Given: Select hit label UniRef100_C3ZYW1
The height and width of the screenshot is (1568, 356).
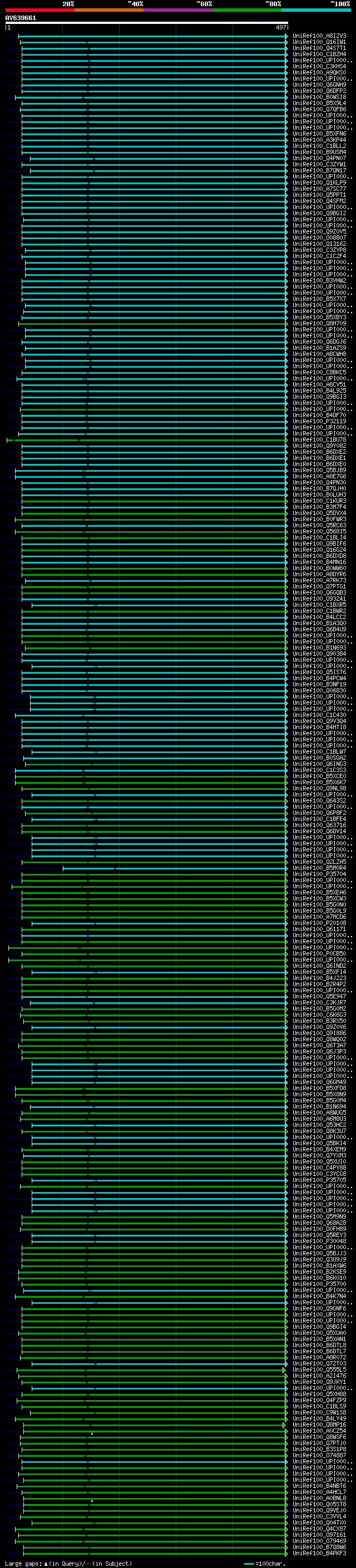Looking at the screenshot, I should [319, 164].
